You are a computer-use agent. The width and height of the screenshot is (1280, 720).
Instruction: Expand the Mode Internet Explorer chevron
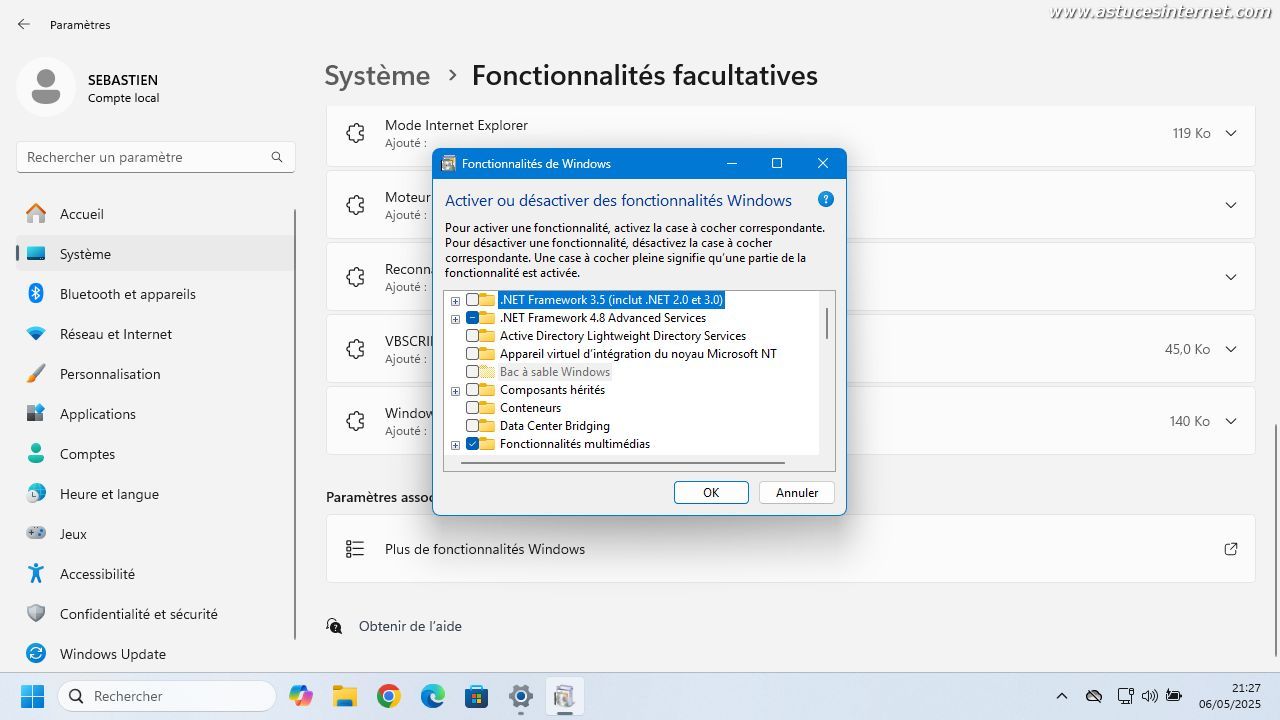[1231, 133]
